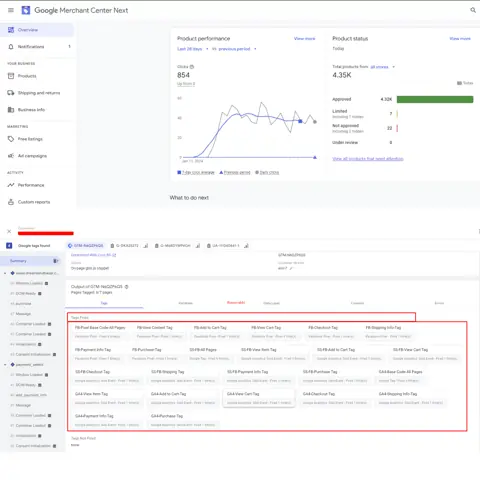Screen dimensions: 480x480
Task: Select Summary in Tag Assistant sidebar
Action: pos(31,261)
